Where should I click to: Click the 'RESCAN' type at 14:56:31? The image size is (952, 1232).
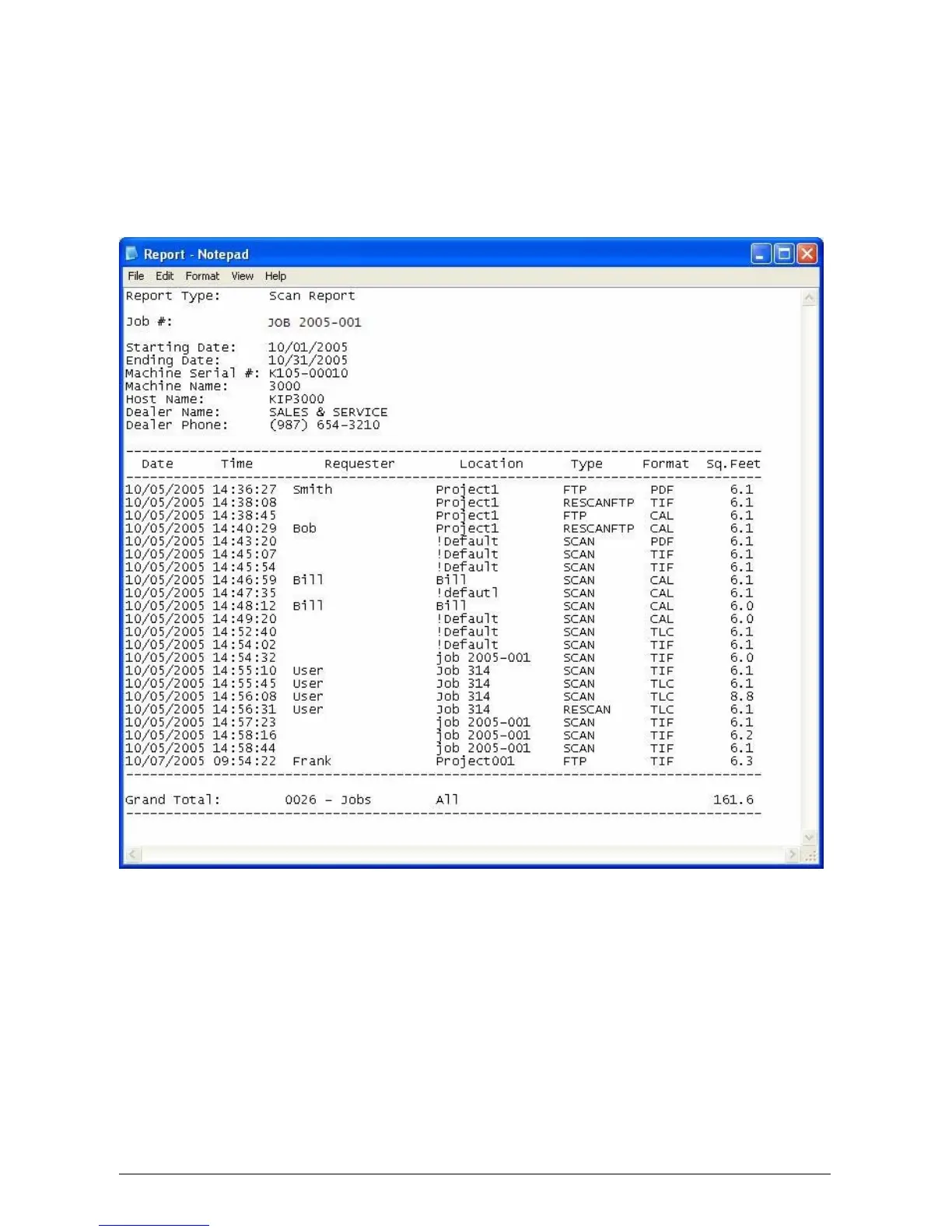click(586, 710)
